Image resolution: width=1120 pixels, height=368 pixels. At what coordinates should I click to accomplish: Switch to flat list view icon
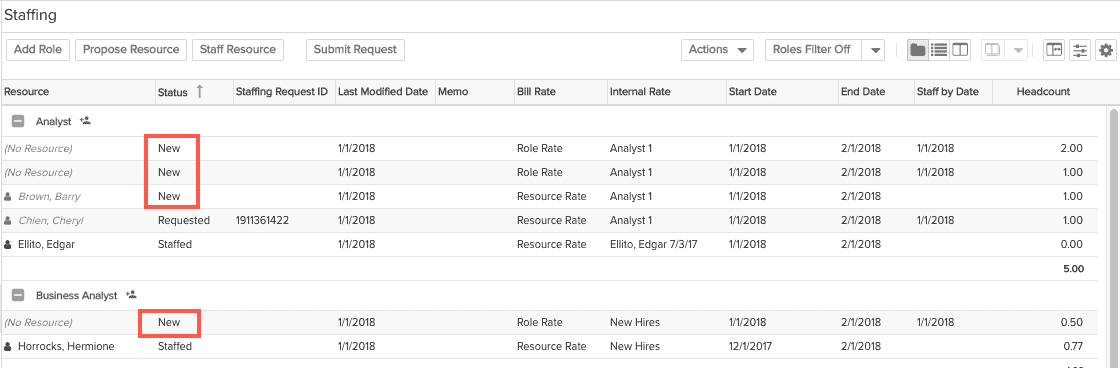coord(939,50)
